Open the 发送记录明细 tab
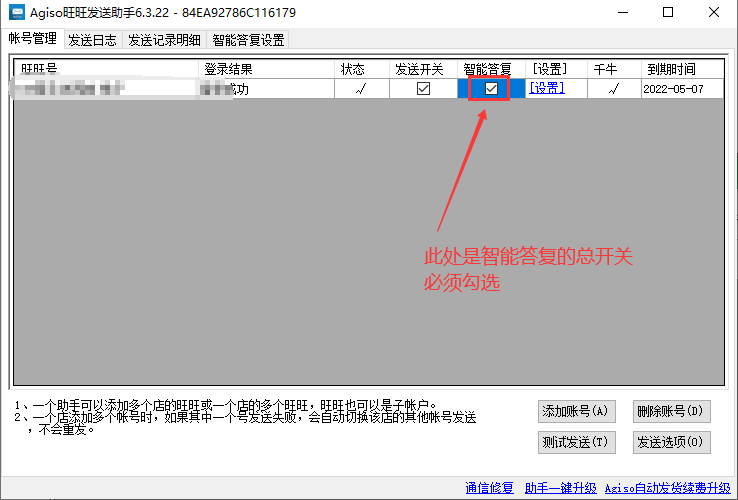This screenshot has height=500, width=738. click(164, 40)
